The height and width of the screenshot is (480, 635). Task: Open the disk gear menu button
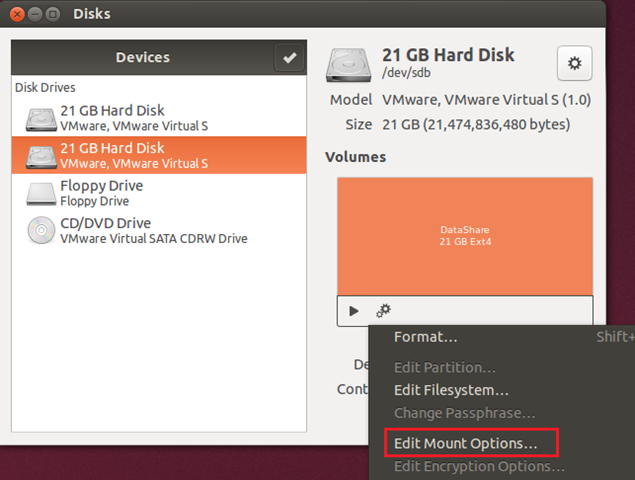point(574,64)
